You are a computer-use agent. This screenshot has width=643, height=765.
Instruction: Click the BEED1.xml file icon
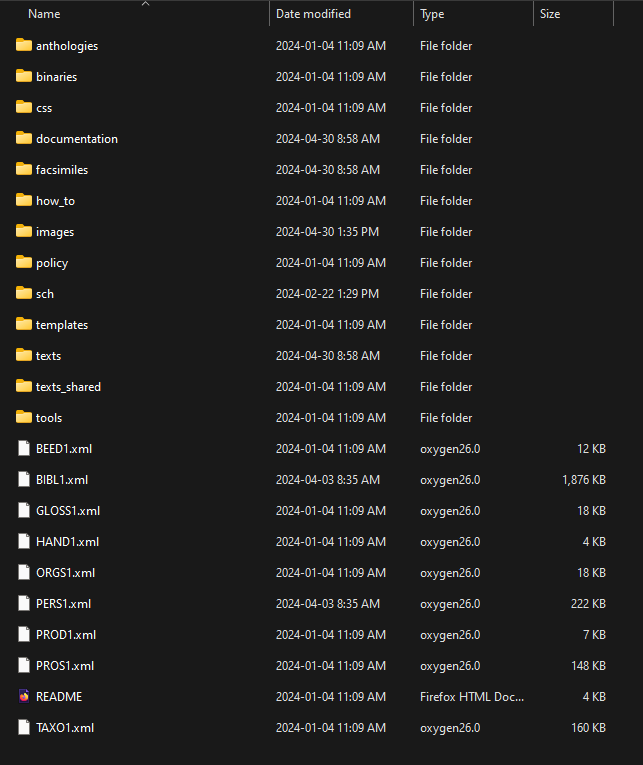23,448
